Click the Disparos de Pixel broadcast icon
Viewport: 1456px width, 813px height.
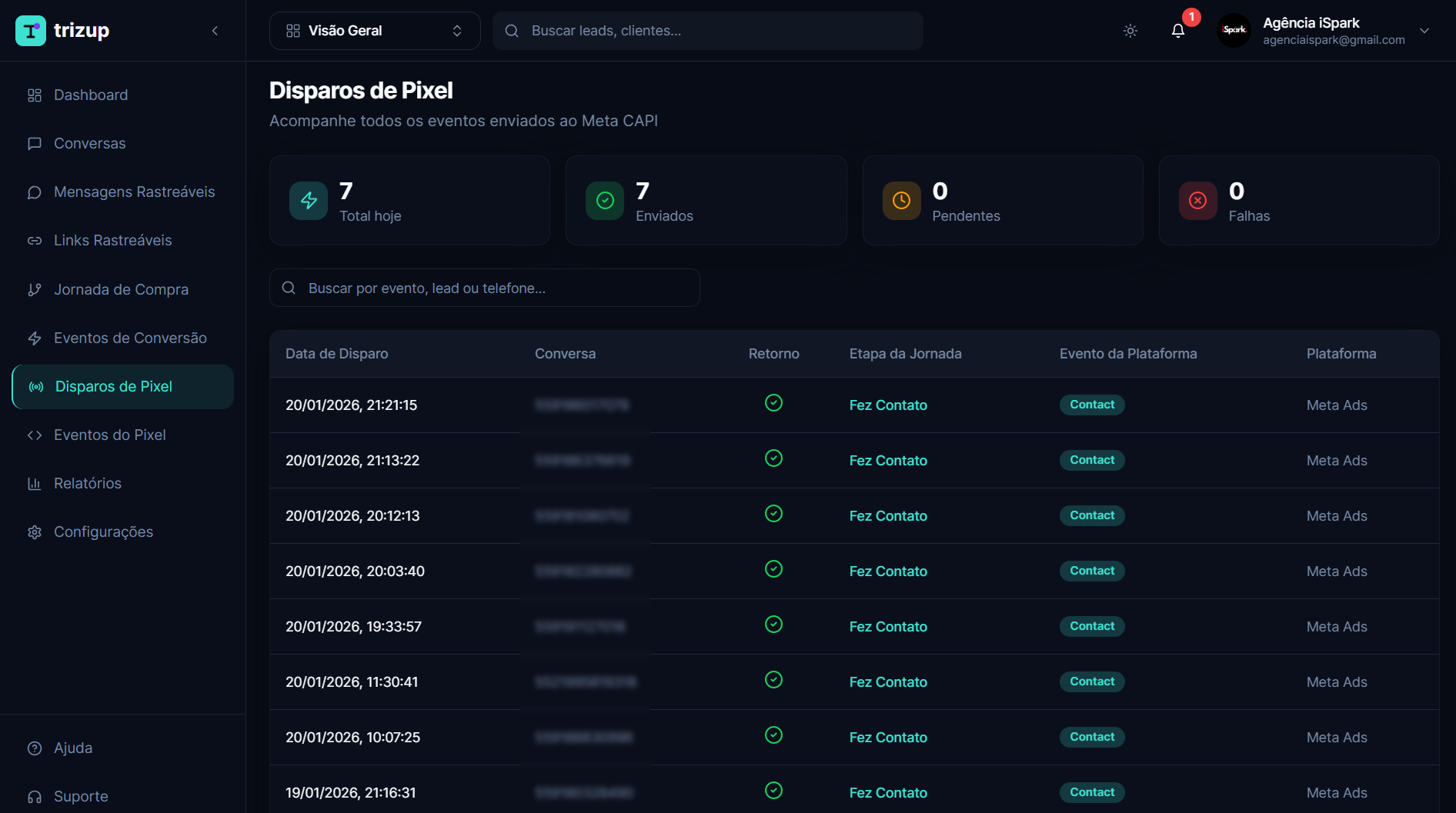click(x=36, y=387)
